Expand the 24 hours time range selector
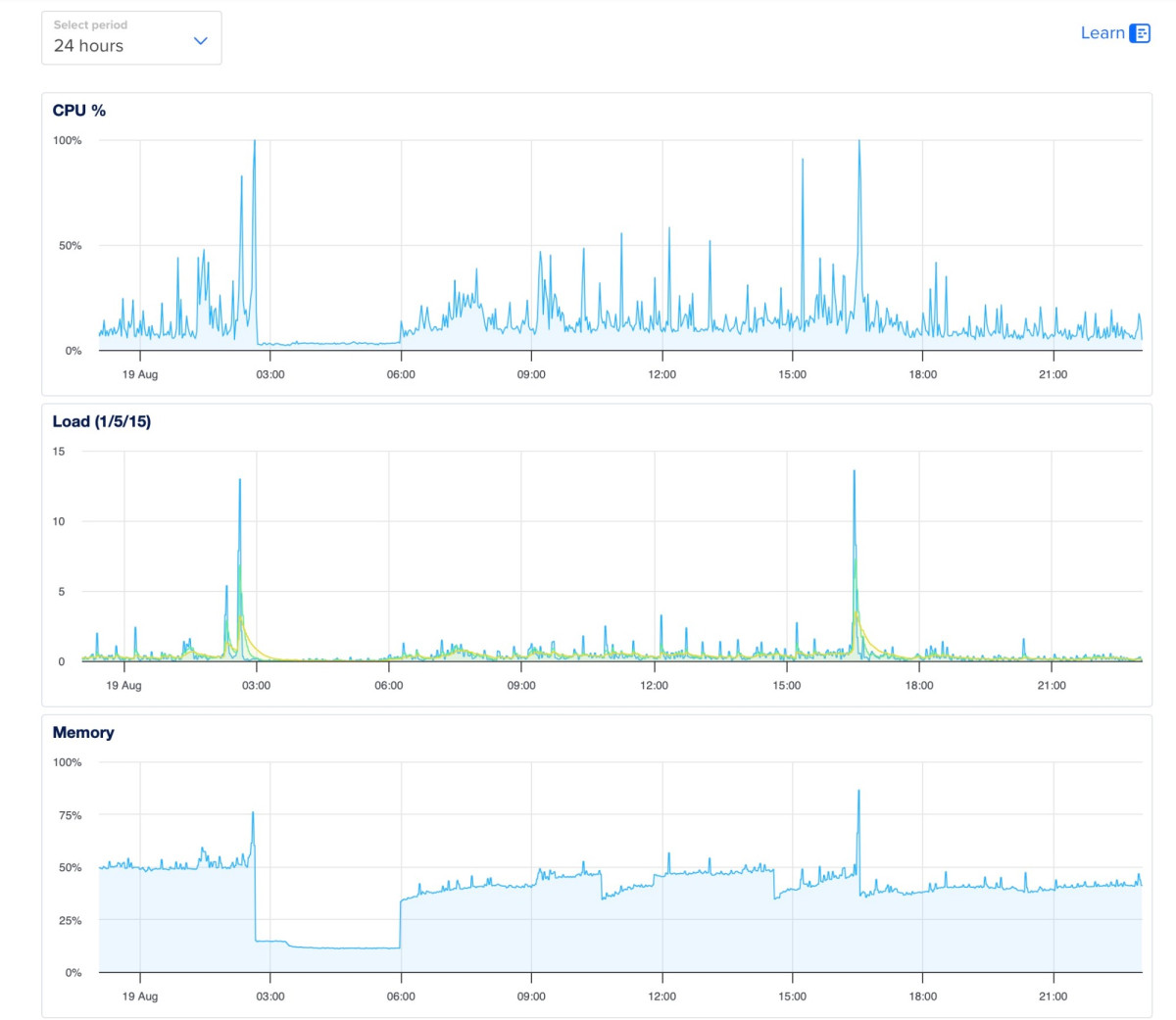1176x1020 pixels. (x=130, y=44)
